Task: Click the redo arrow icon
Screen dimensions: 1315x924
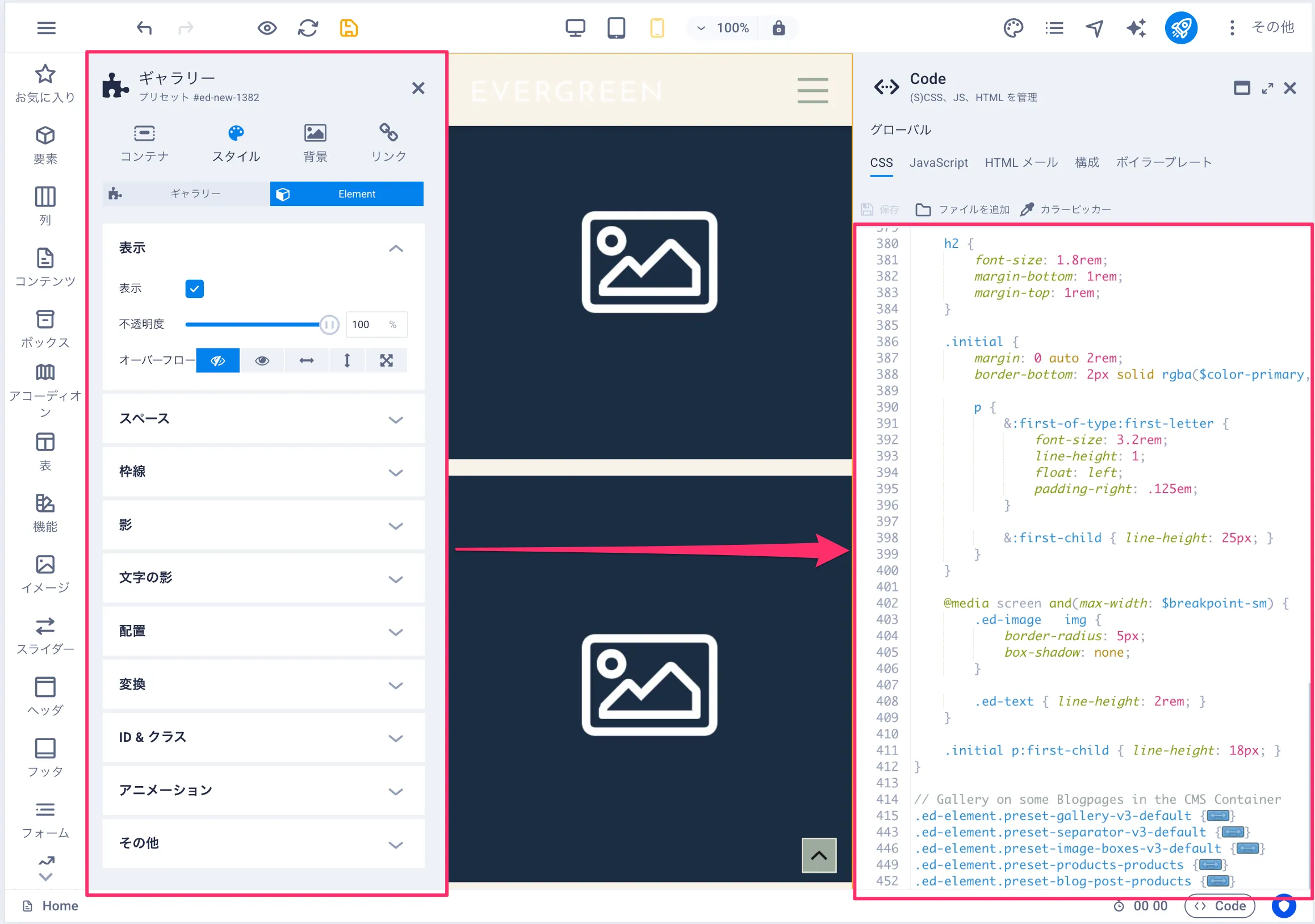Action: [186, 28]
